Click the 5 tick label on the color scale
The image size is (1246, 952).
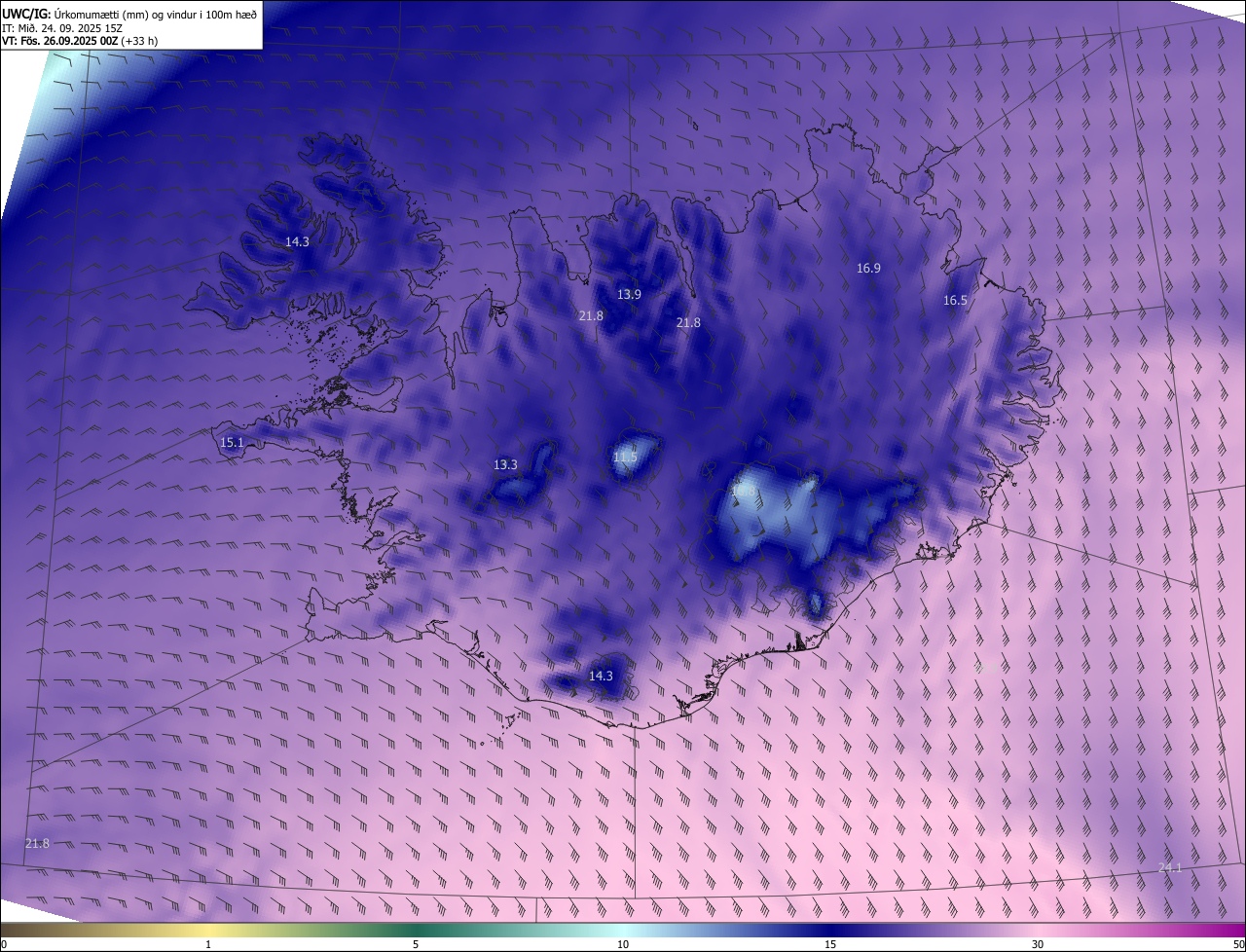[416, 944]
